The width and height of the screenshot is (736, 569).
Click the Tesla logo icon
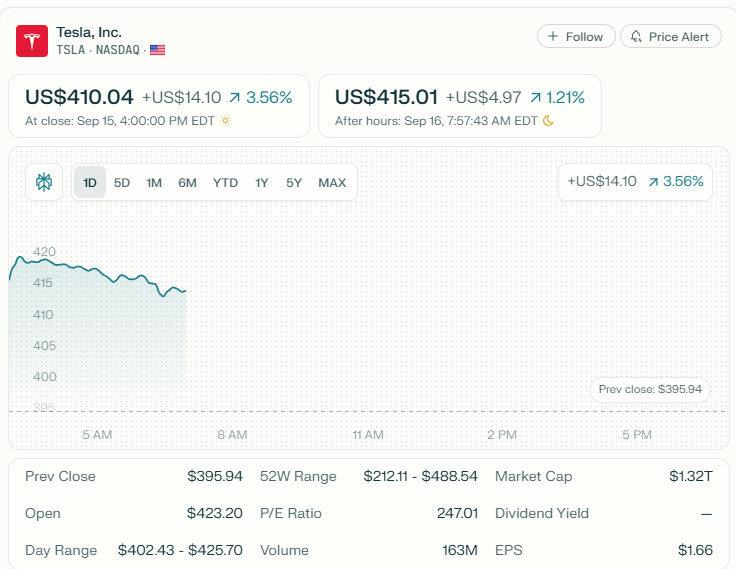tap(32, 41)
